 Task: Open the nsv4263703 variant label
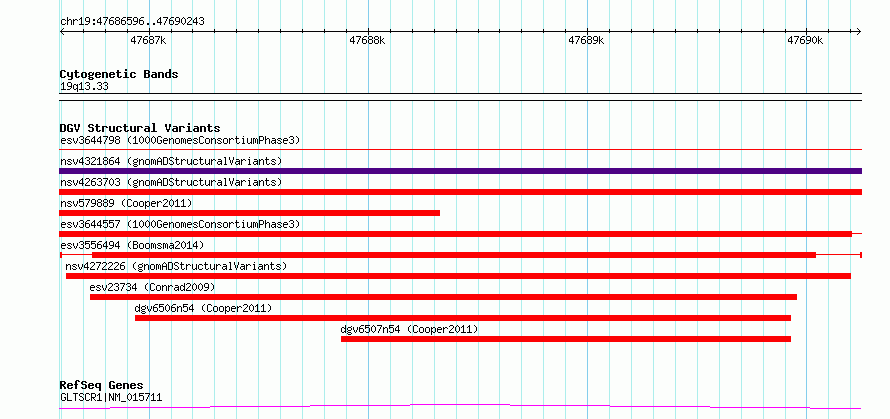171,182
